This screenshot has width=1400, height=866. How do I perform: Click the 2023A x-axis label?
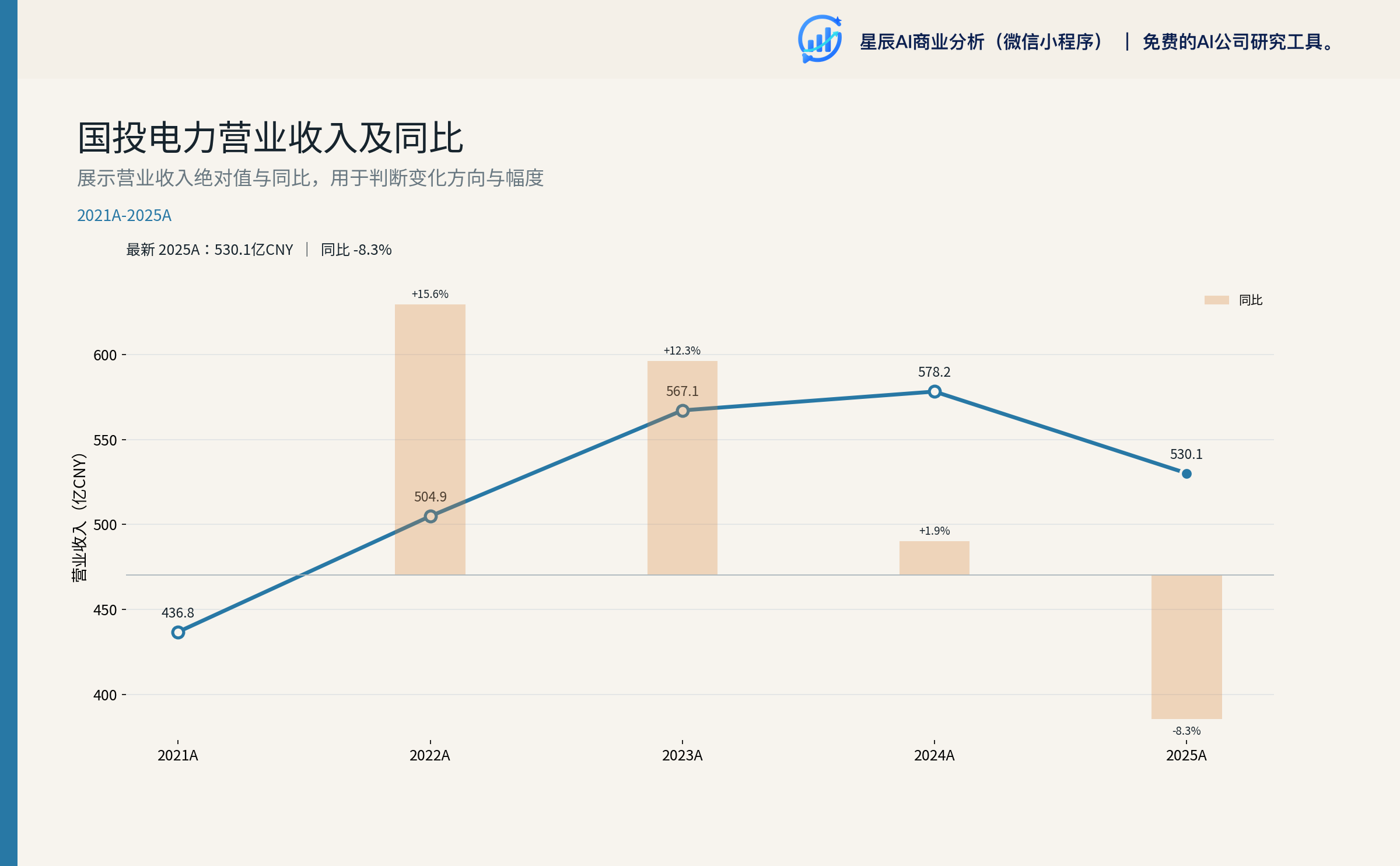(682, 756)
